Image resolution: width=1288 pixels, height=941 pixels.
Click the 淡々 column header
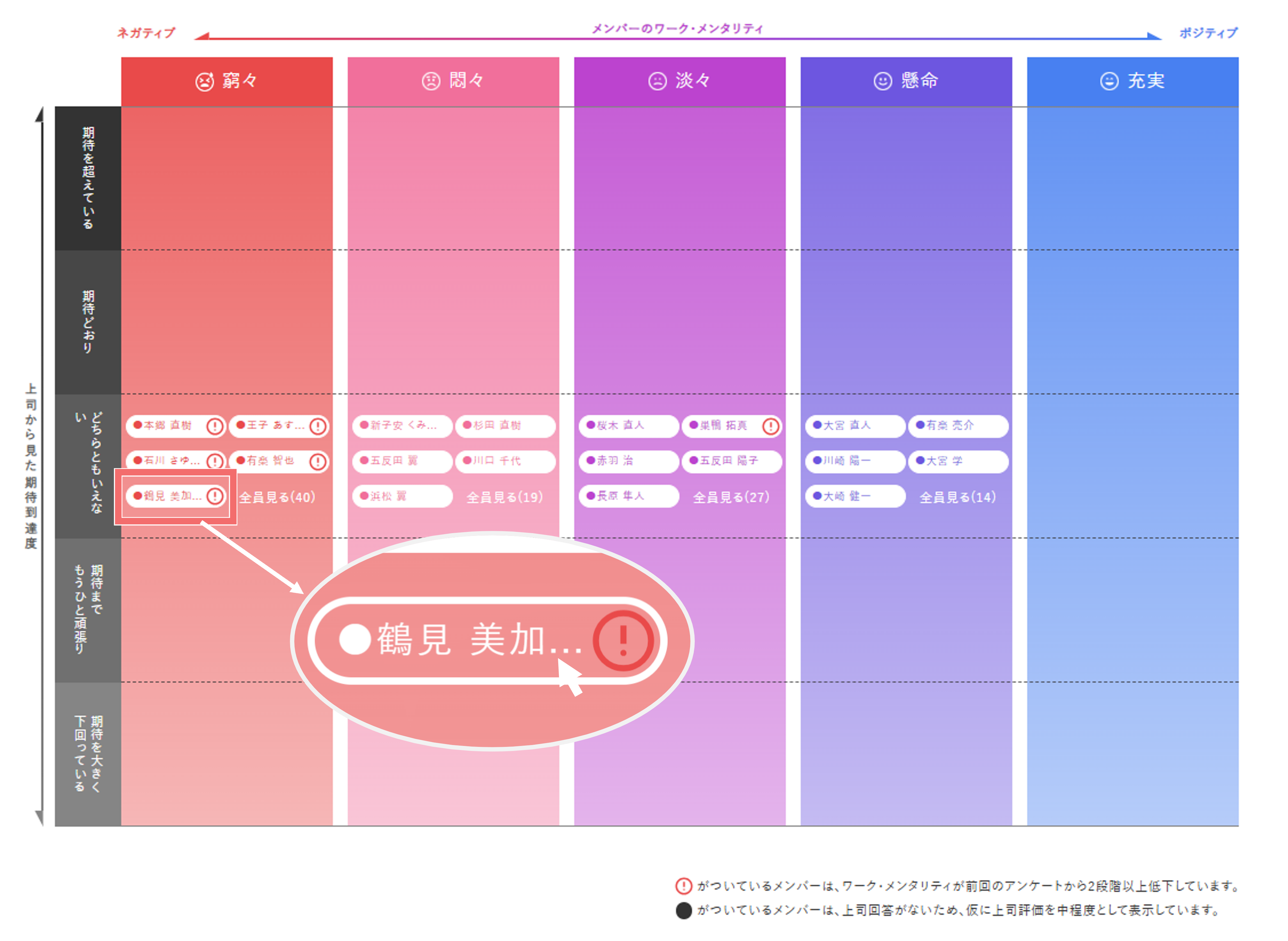(680, 81)
